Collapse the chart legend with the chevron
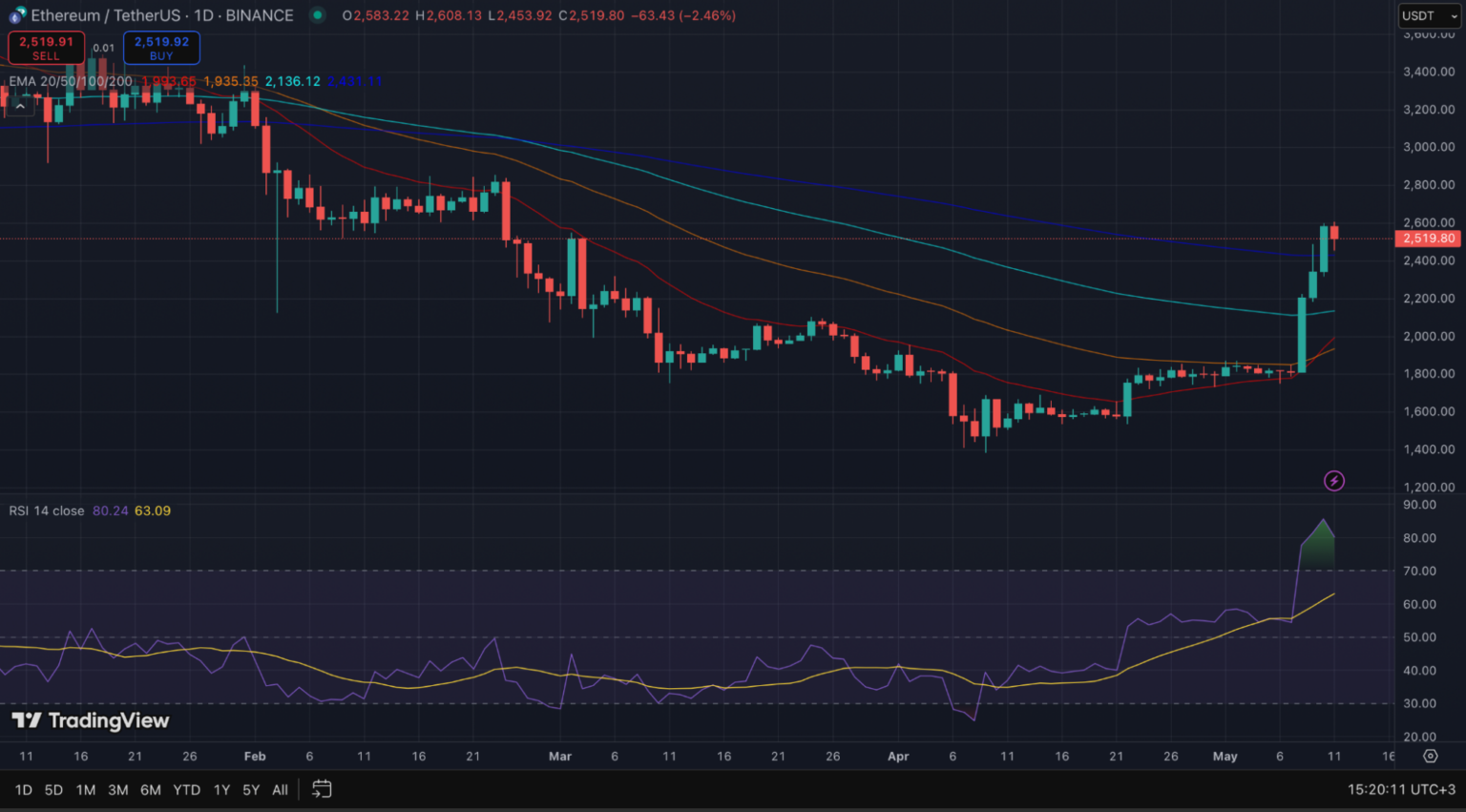The height and width of the screenshot is (812, 1466). pyautogui.click(x=19, y=106)
